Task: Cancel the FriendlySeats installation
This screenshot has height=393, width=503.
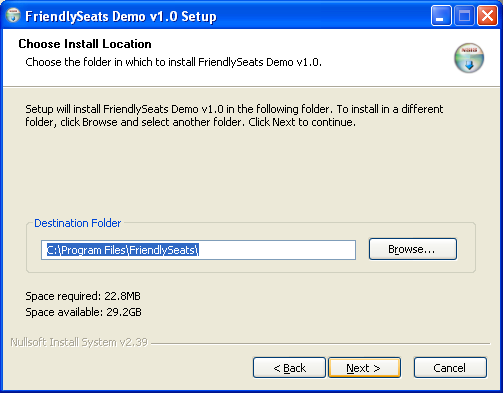Action: [450, 368]
